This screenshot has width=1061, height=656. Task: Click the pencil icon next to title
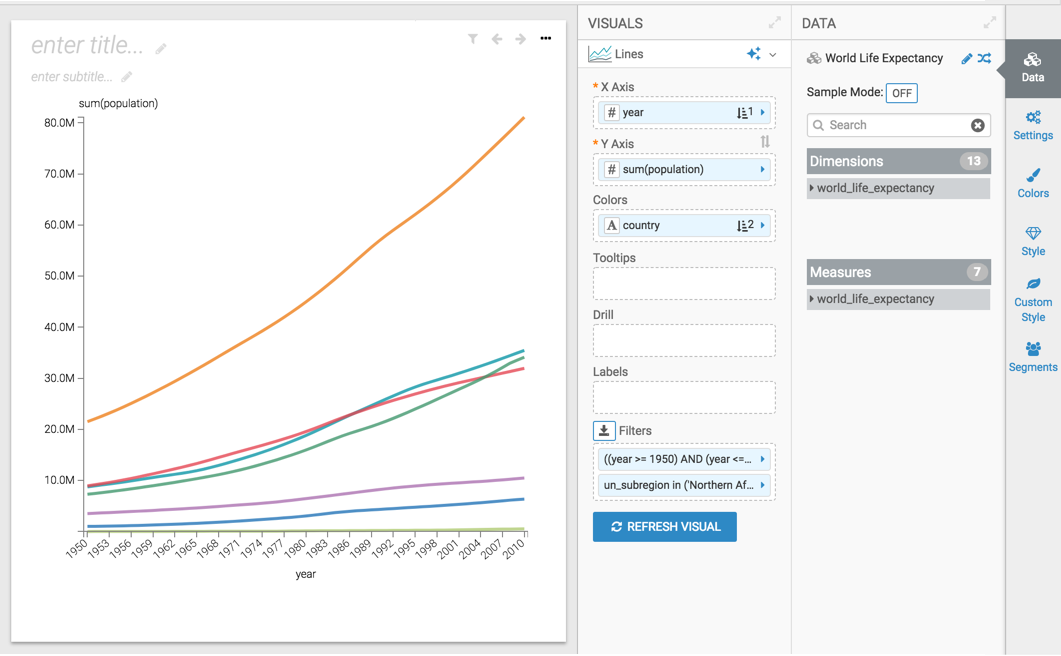point(161,48)
